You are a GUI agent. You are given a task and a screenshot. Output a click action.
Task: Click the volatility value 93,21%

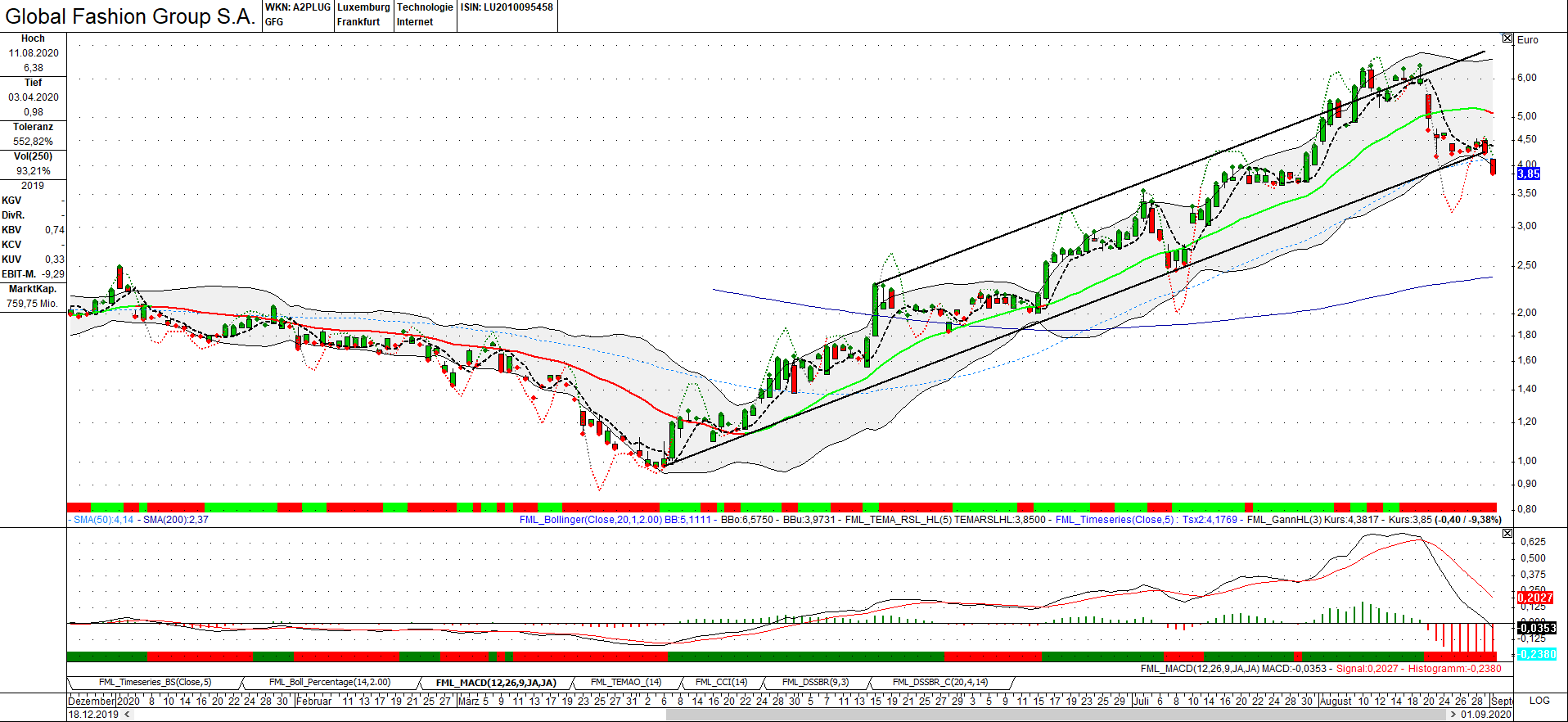click(x=34, y=171)
